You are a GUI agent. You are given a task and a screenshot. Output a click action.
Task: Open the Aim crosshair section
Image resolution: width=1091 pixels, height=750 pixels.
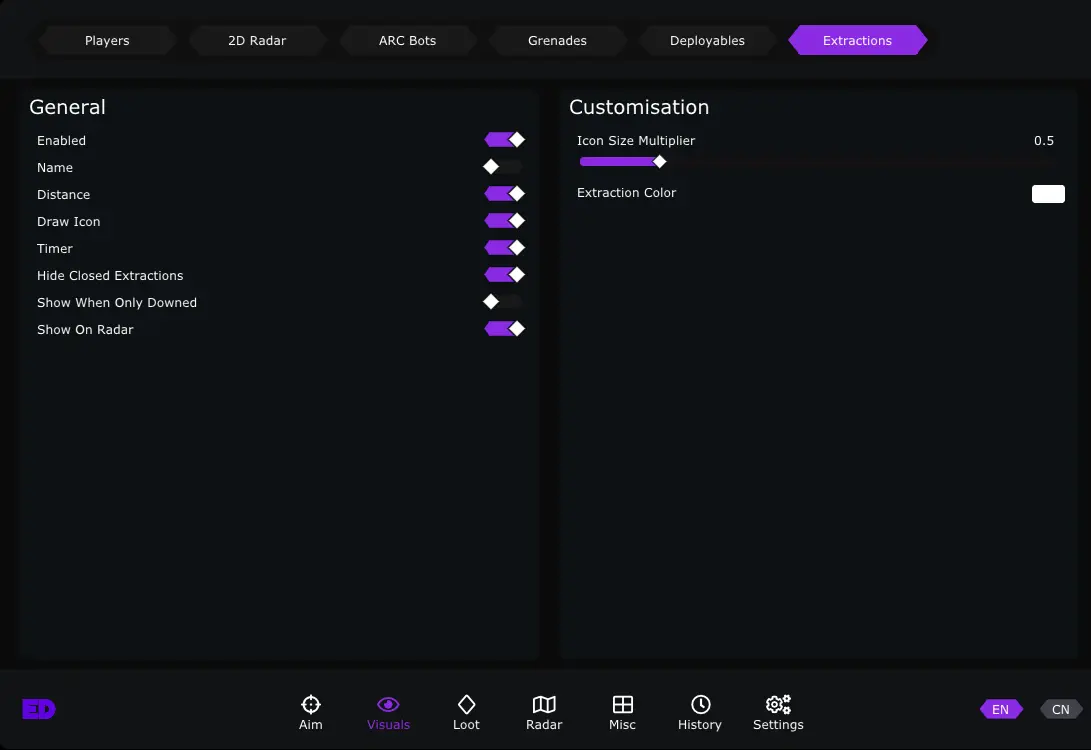click(x=310, y=712)
